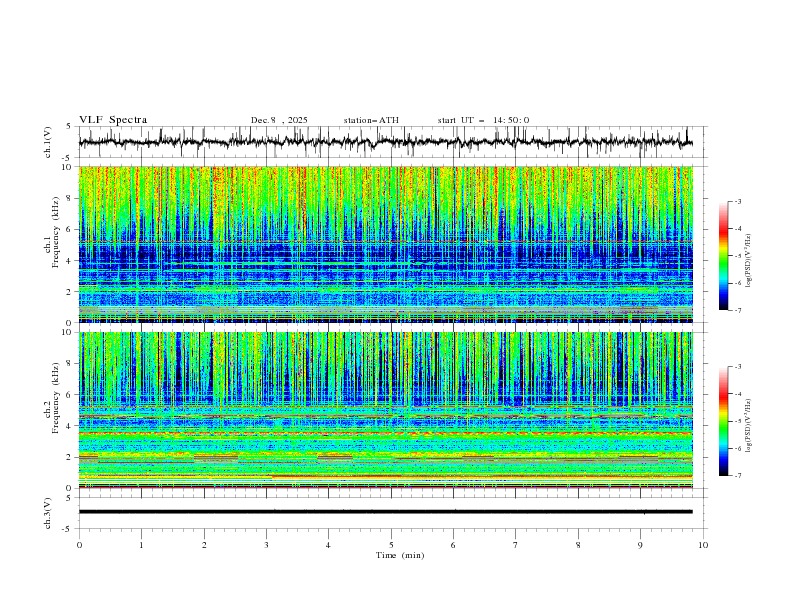Click the Dec. 8, 2025 date label

(x=279, y=120)
